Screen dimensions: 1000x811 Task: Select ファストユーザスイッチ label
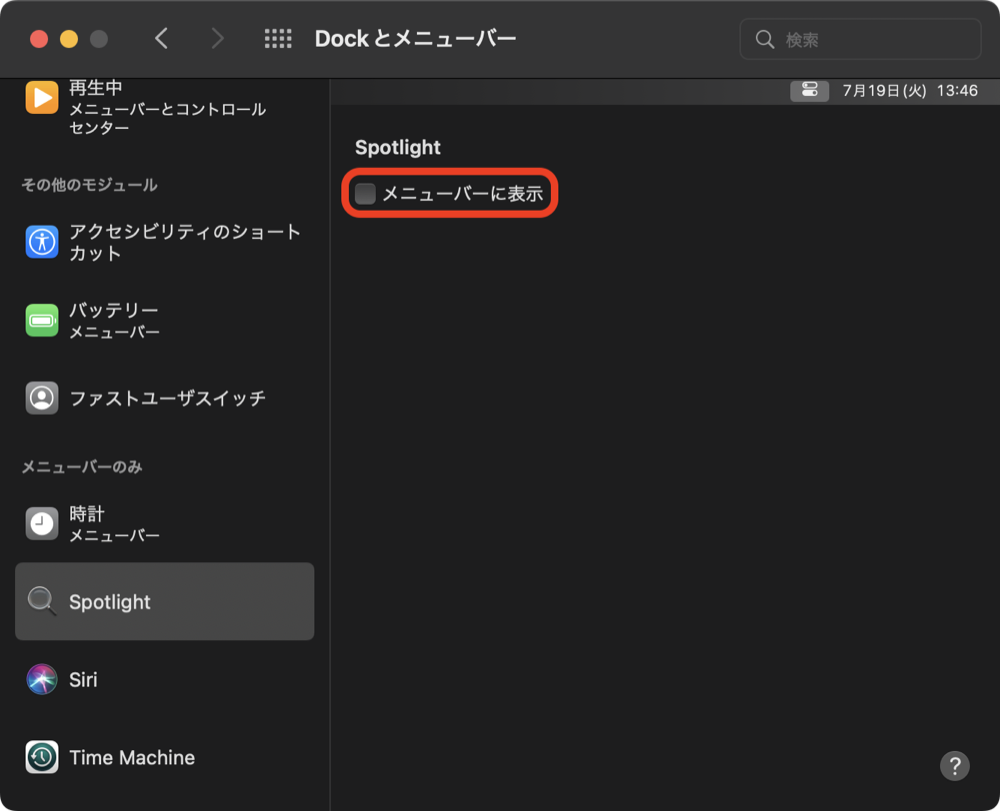[x=167, y=398]
